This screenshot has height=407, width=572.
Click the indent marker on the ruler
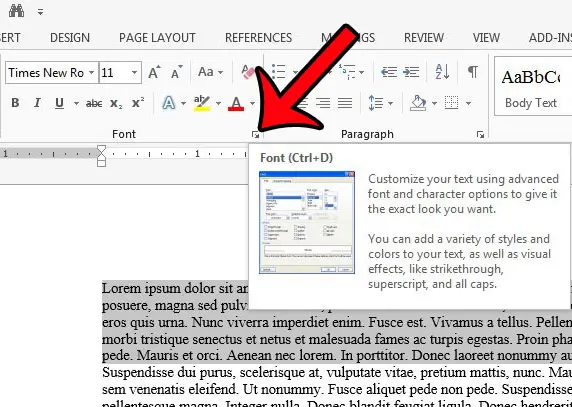(101, 156)
